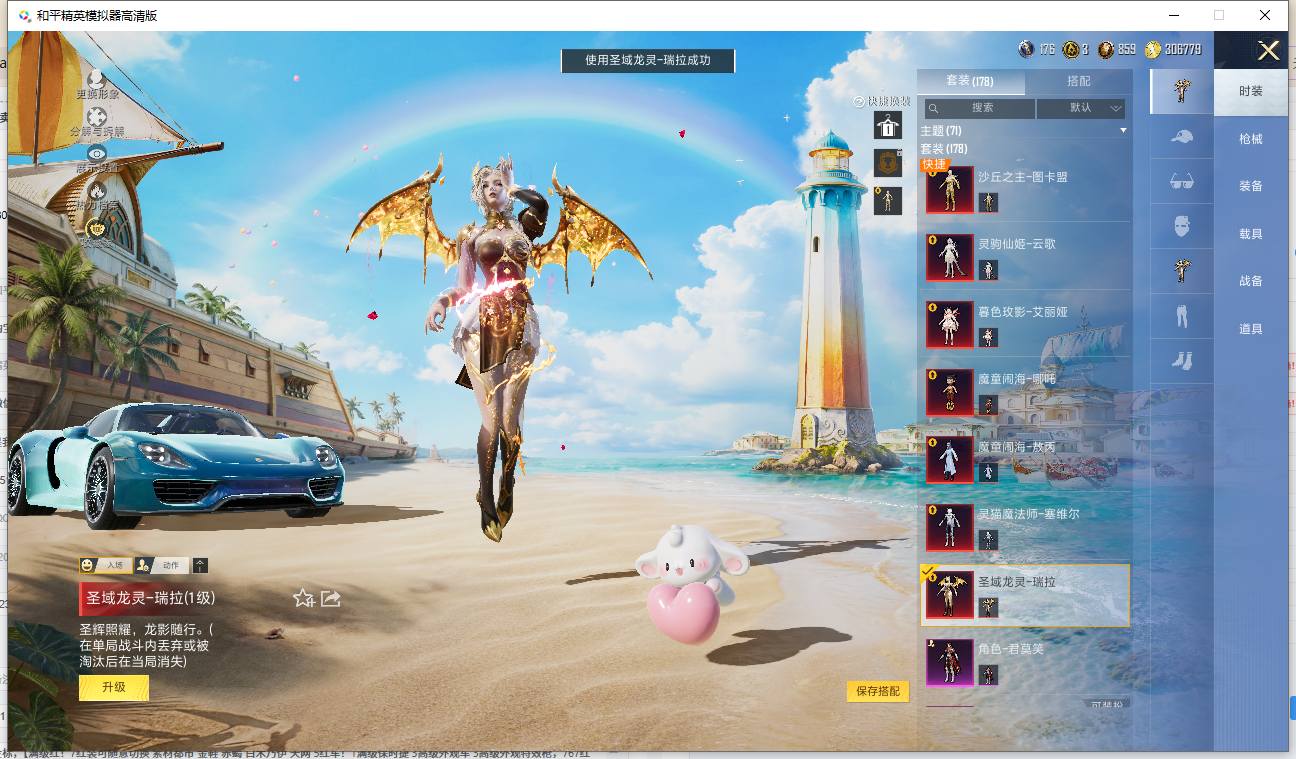Click 保存搭配 save outfit button

tap(878, 691)
